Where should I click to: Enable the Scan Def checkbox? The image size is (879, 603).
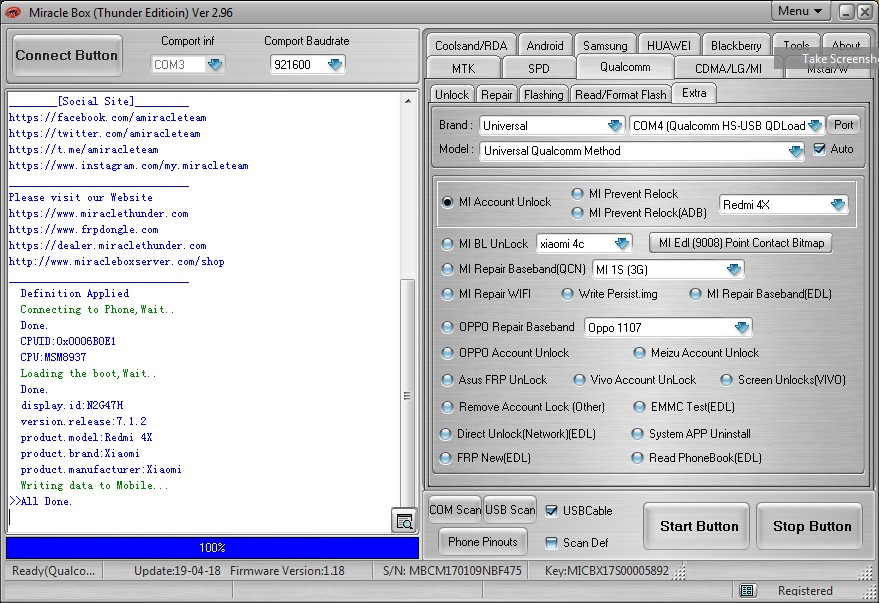(552, 542)
